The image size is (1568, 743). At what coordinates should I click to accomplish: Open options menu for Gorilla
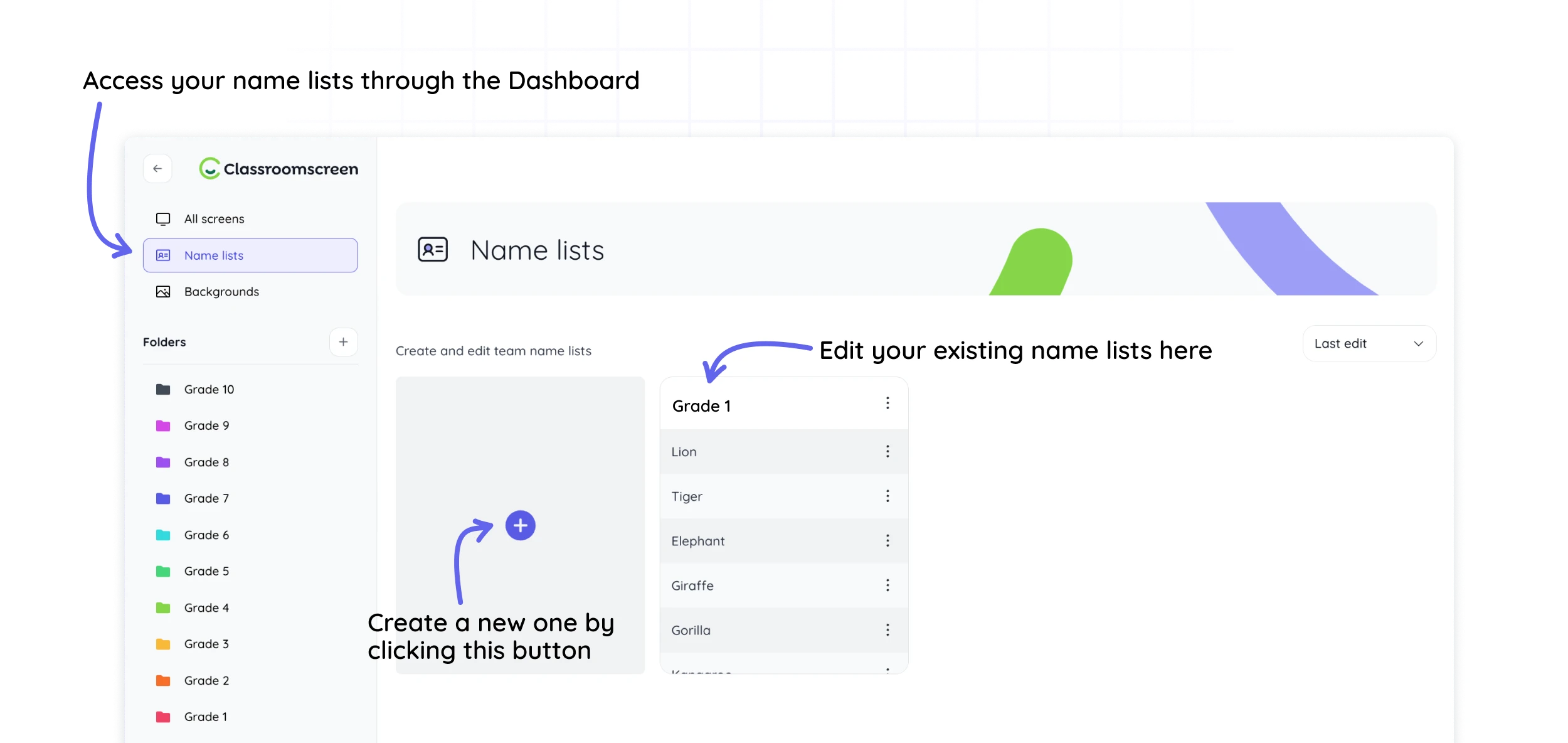click(x=887, y=630)
